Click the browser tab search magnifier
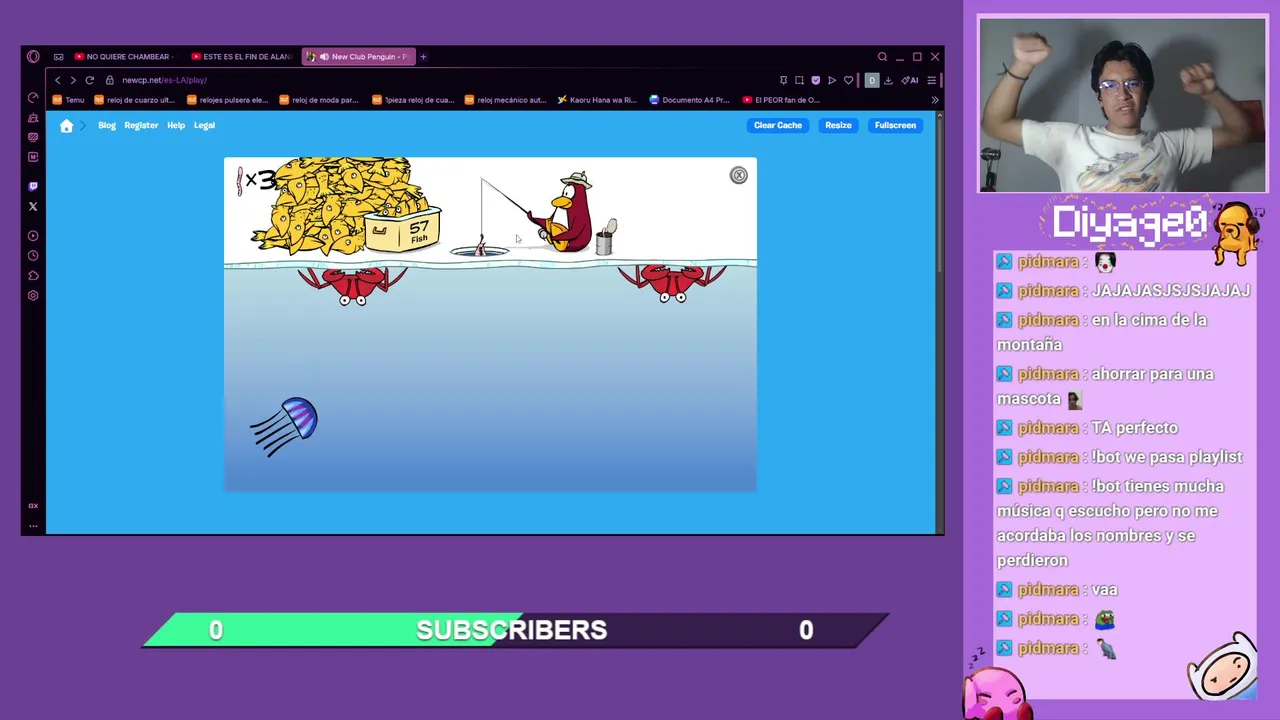Image resolution: width=1280 pixels, height=720 pixels. [x=882, y=57]
